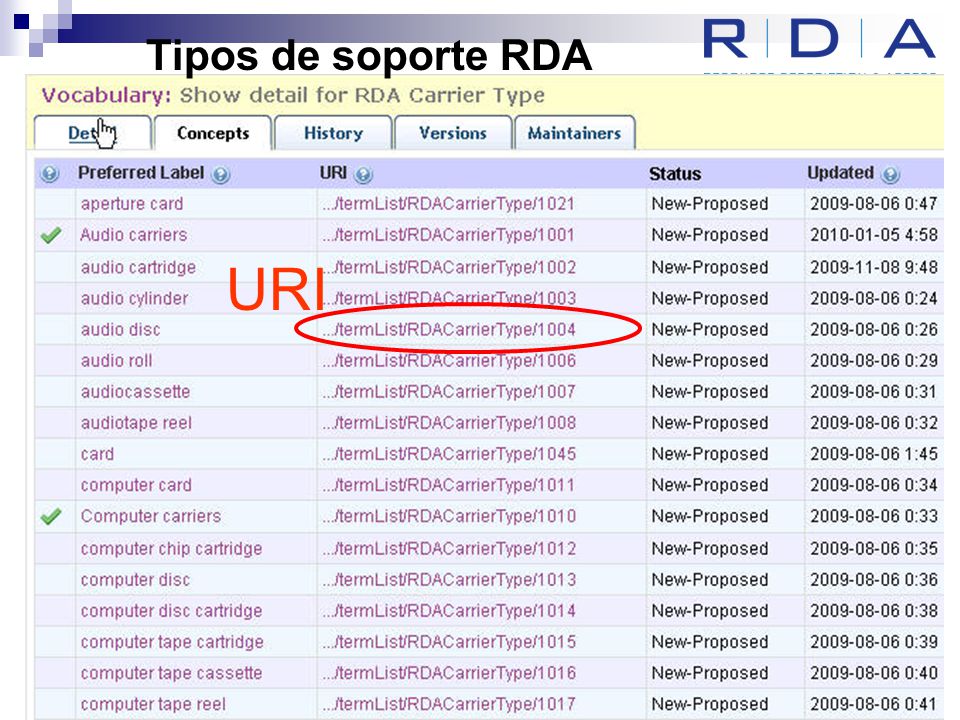Follow URI link RDACarrierType/1008
The height and width of the screenshot is (720, 960).
click(449, 423)
